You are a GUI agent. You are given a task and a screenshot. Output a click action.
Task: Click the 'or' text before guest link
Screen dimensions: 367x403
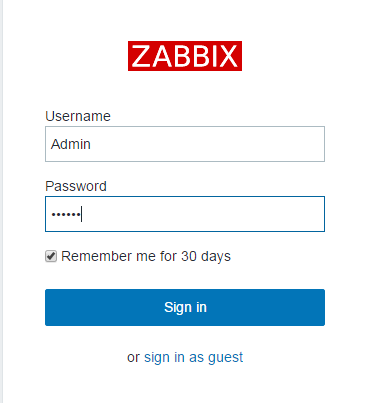point(133,357)
